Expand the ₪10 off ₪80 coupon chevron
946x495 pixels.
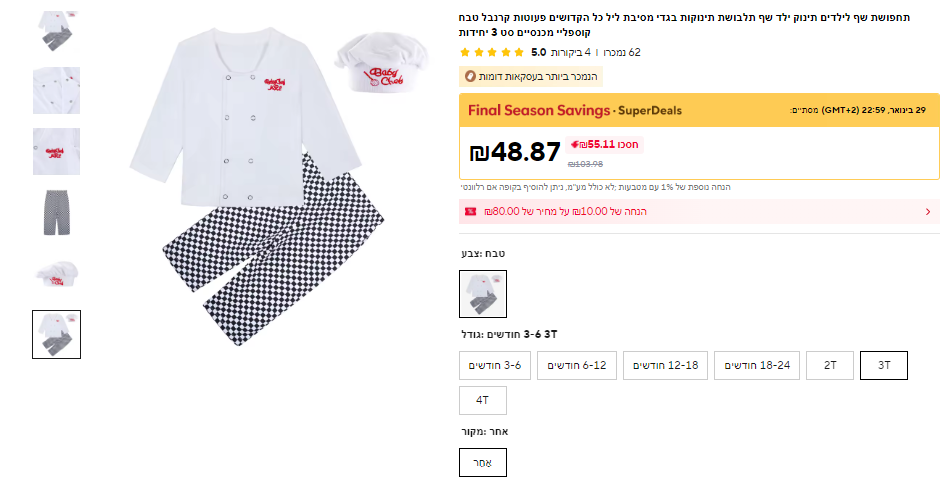point(928,212)
